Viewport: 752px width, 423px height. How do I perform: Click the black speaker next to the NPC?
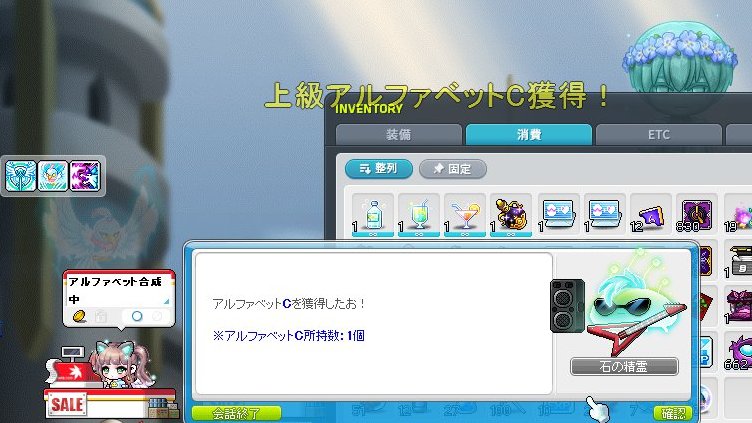pyautogui.click(x=567, y=306)
